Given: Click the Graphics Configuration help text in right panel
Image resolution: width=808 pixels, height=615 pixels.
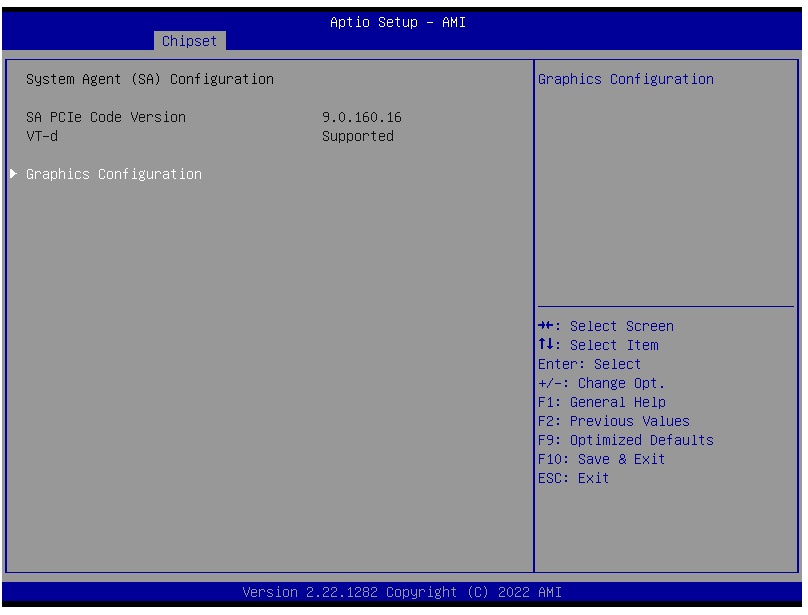Looking at the screenshot, I should [626, 79].
